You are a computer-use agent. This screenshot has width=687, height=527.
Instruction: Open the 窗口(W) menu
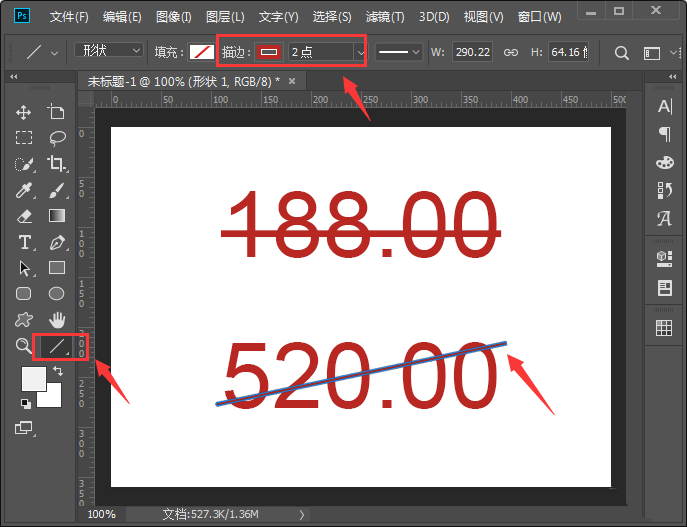[540, 17]
